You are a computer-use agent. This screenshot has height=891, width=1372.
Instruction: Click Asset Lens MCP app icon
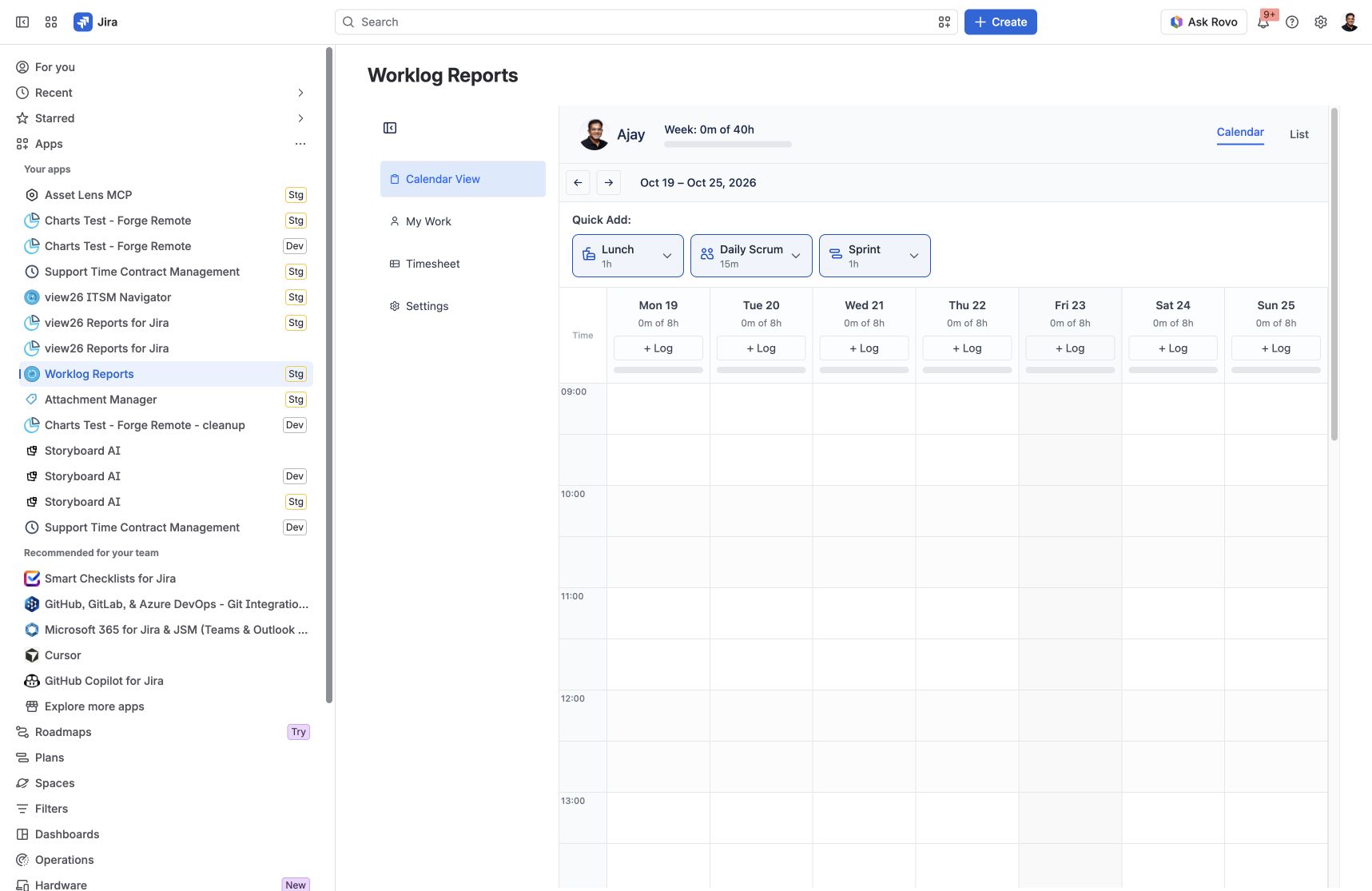pos(32,195)
